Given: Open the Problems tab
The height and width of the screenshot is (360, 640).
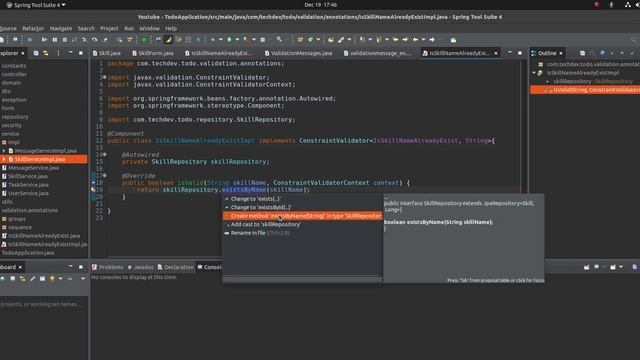Looking at the screenshot, I should tap(107, 267).
